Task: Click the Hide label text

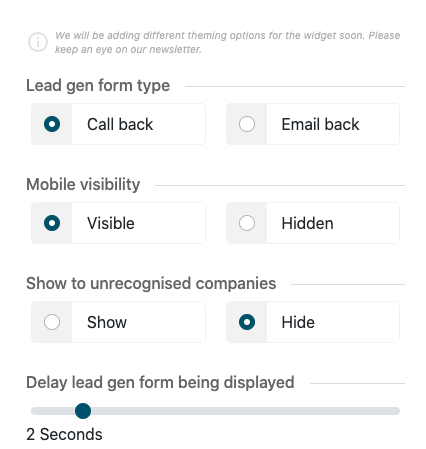Action: click(298, 322)
